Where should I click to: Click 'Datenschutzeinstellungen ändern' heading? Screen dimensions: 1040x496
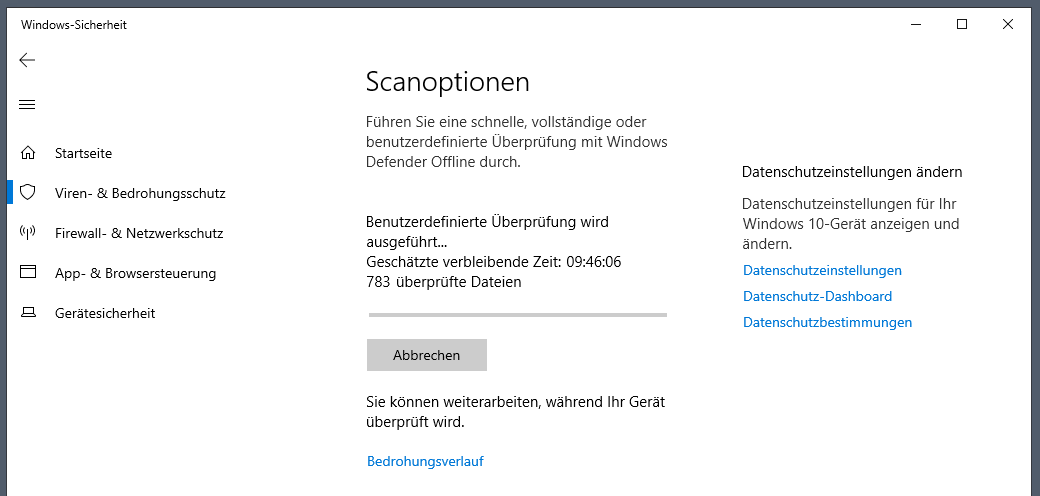852,172
